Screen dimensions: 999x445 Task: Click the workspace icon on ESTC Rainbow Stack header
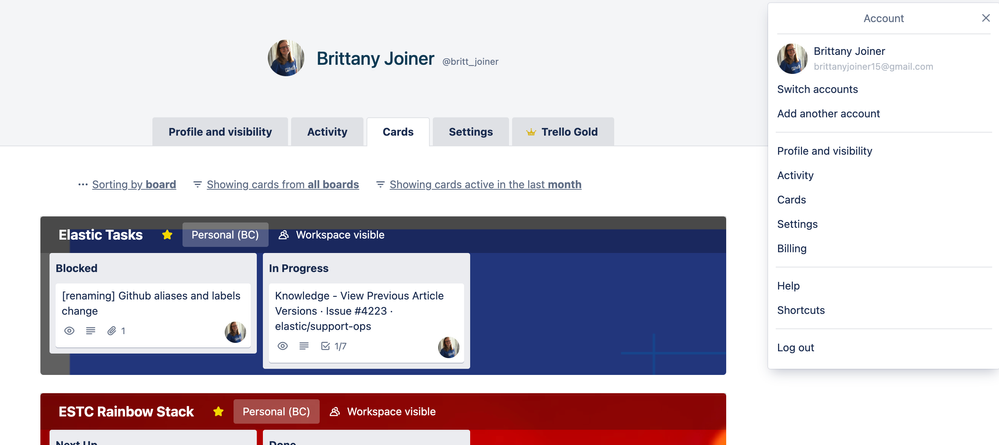tap(335, 412)
